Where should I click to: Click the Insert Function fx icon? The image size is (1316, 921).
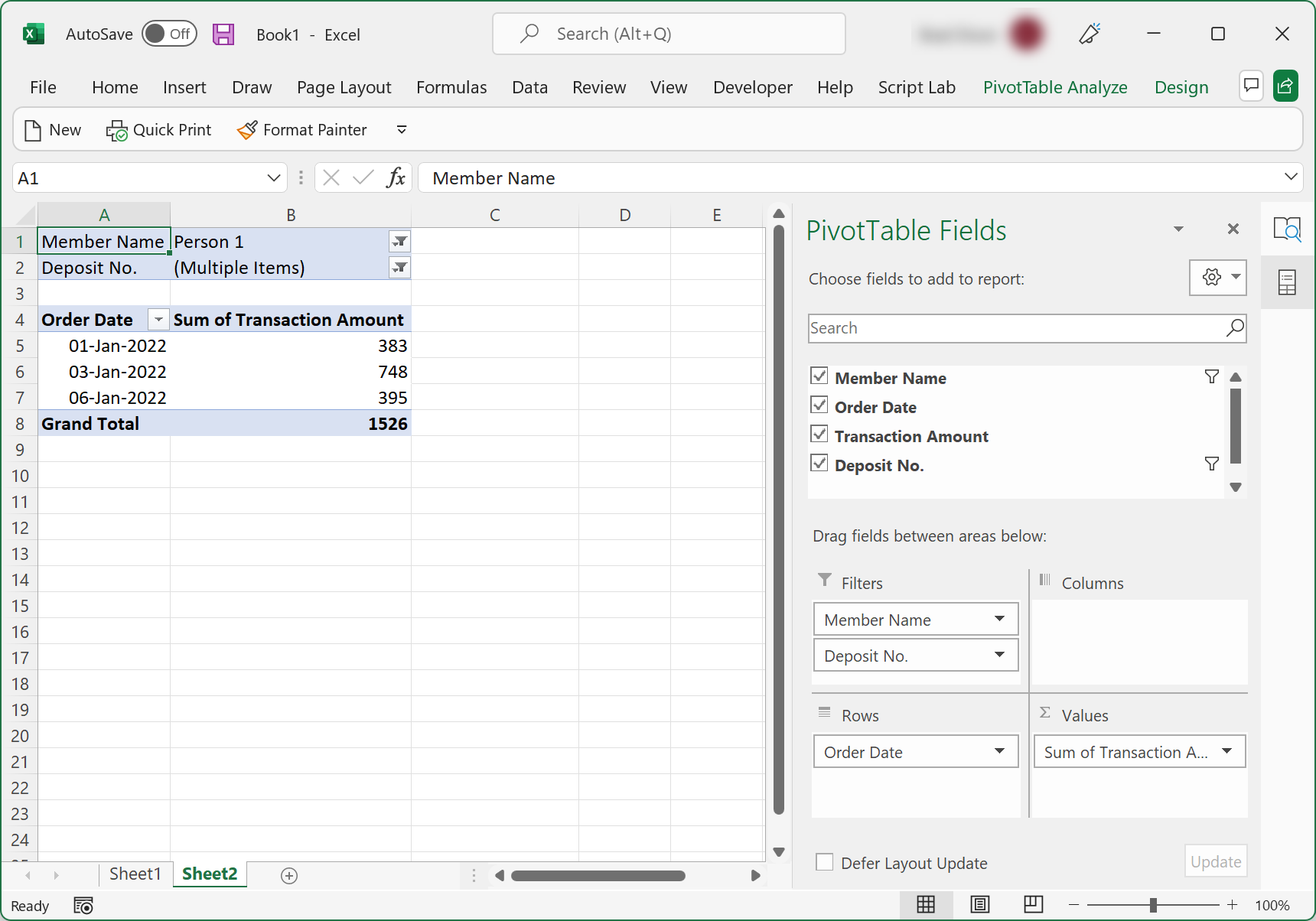(x=396, y=178)
